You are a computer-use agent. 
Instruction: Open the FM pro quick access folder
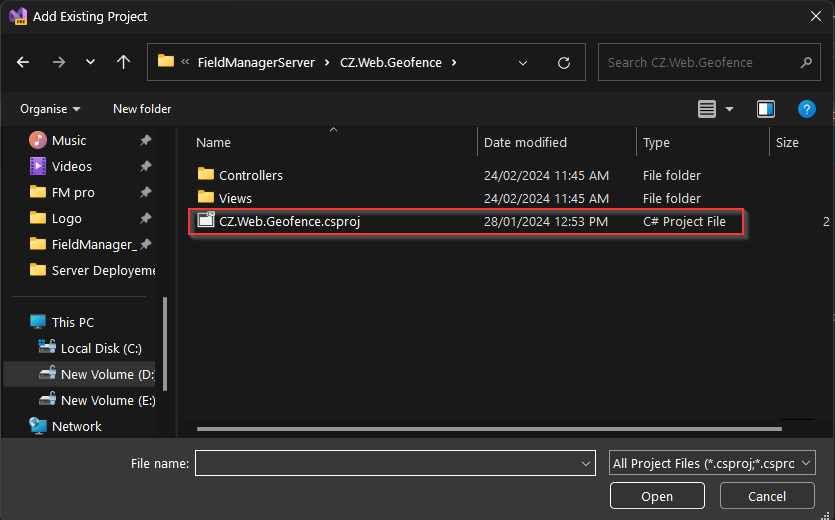[73, 193]
